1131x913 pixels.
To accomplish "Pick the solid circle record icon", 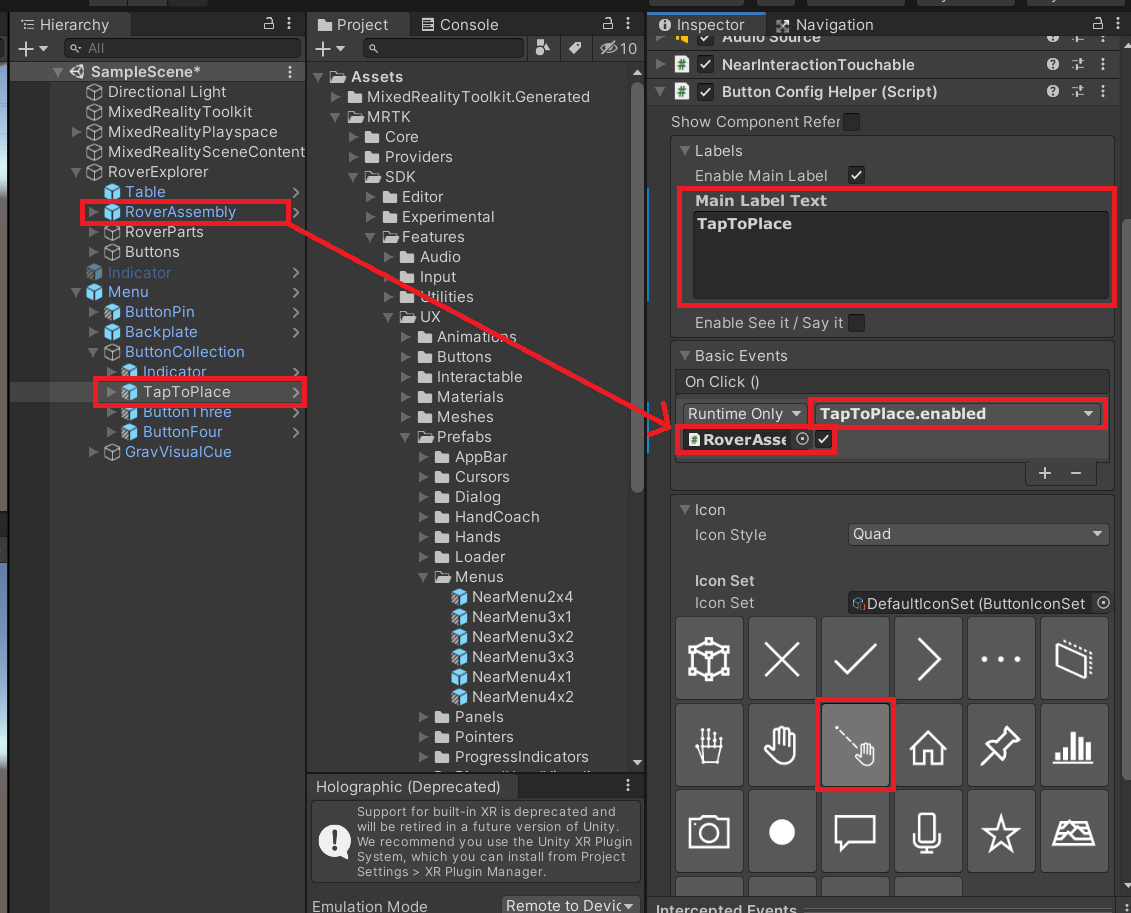I will [782, 832].
